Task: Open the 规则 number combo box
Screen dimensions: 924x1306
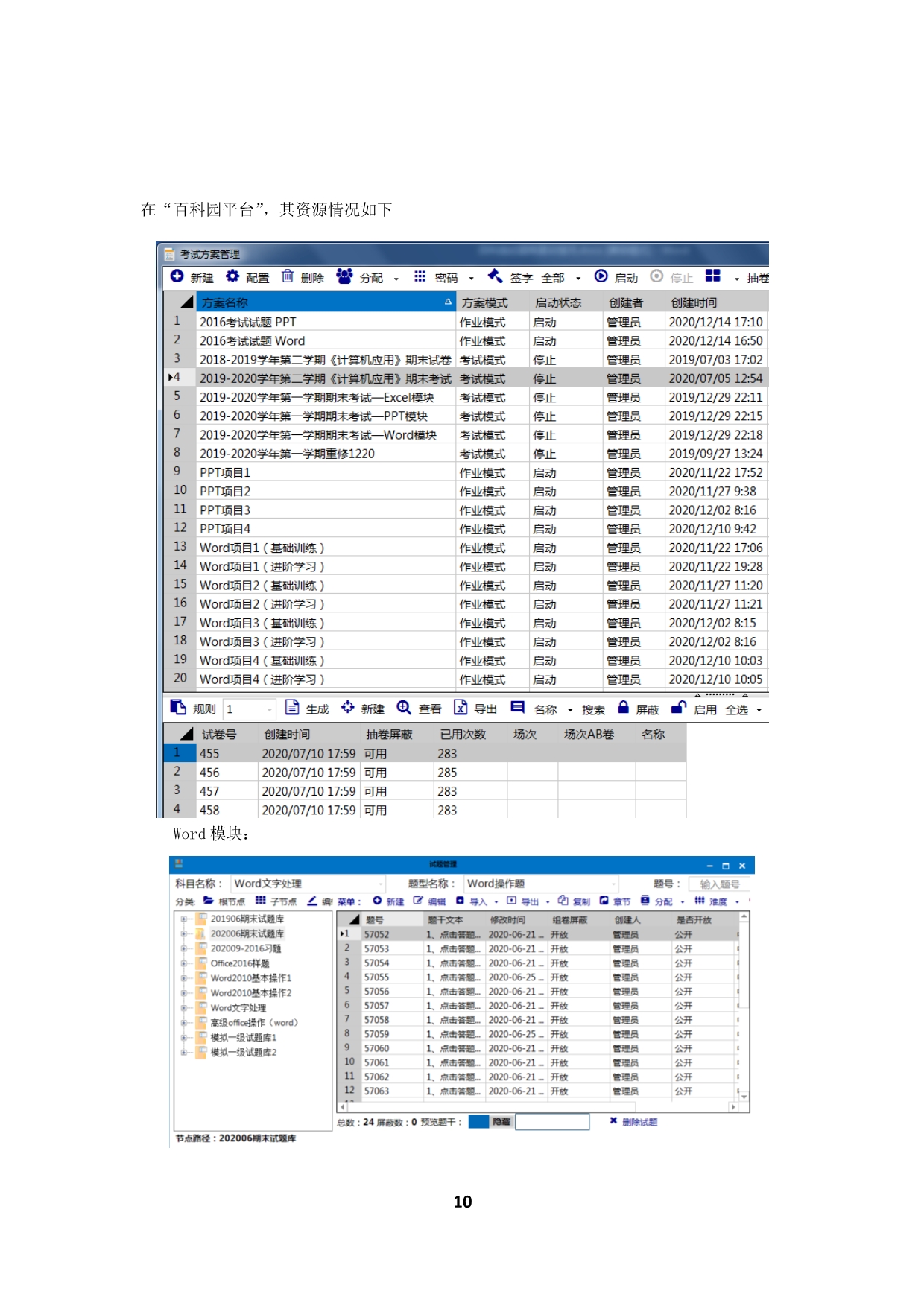Action: (x=269, y=709)
